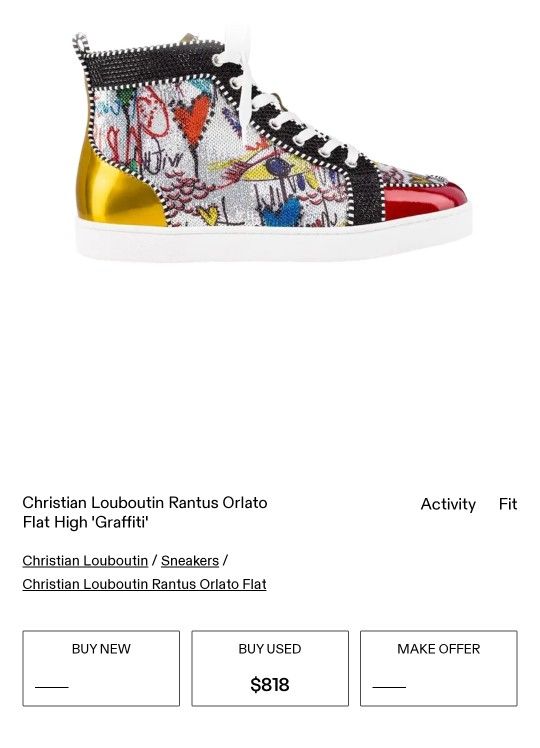Tap the $818 used price
The width and height of the screenshot is (540, 748).
pos(270,685)
